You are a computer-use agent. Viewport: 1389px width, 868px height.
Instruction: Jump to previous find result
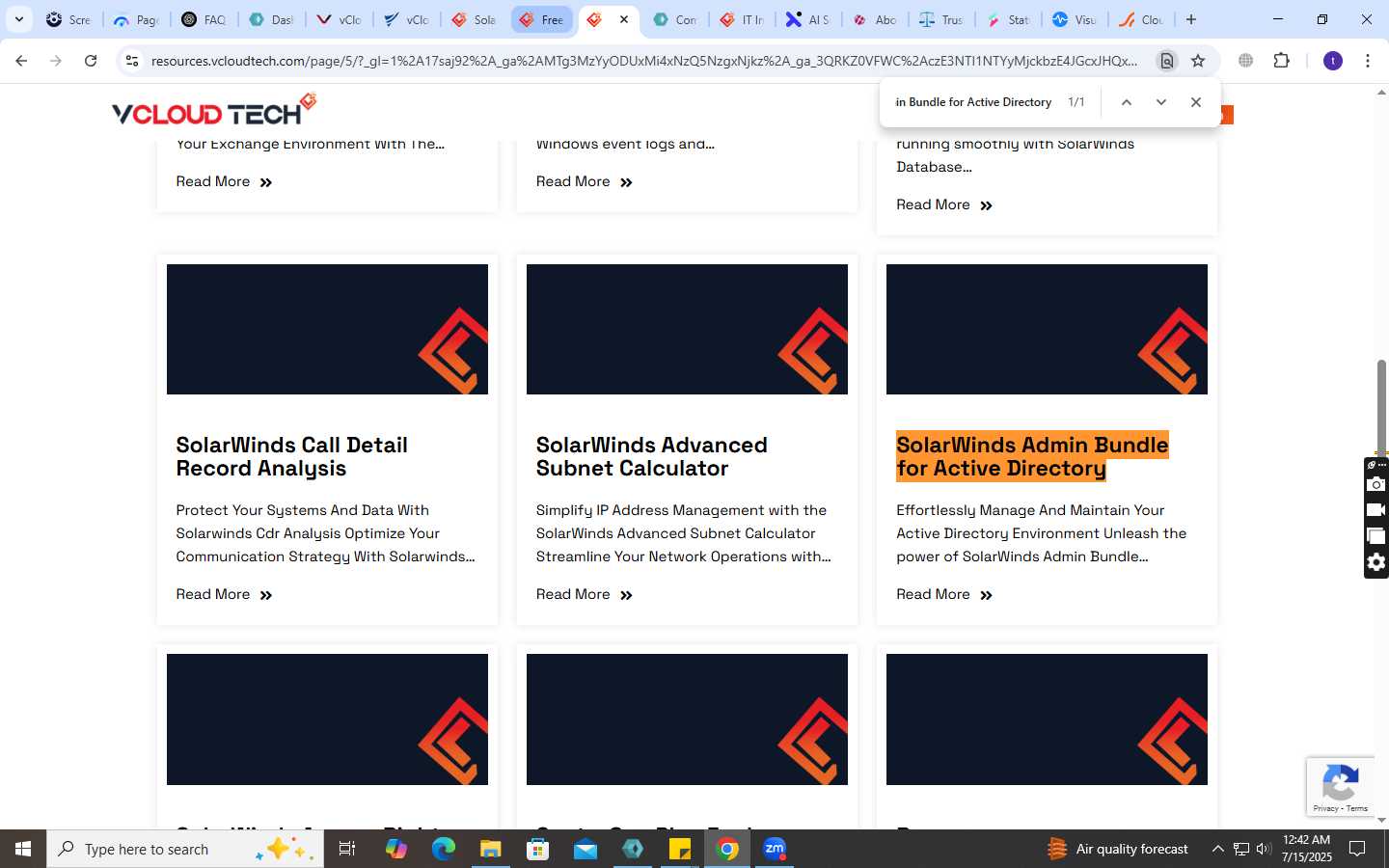click(x=1126, y=102)
